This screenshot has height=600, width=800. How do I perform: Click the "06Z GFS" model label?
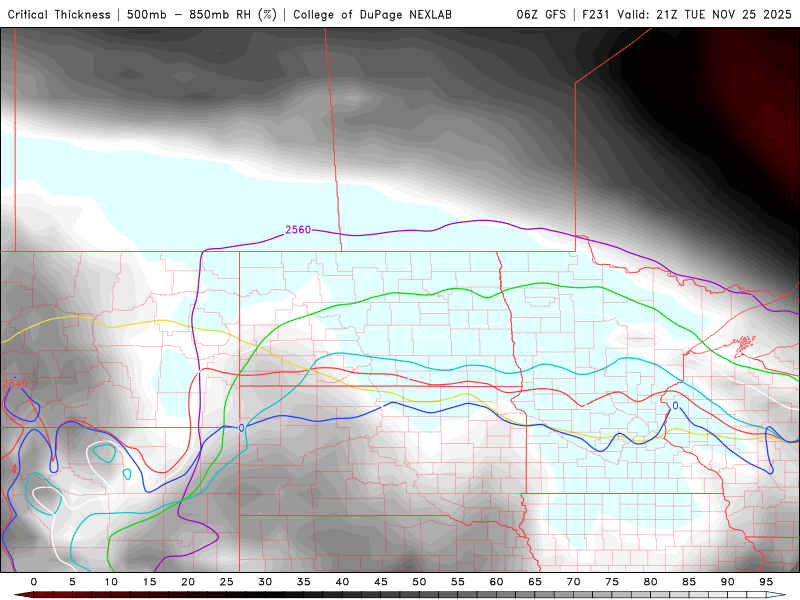541,14
